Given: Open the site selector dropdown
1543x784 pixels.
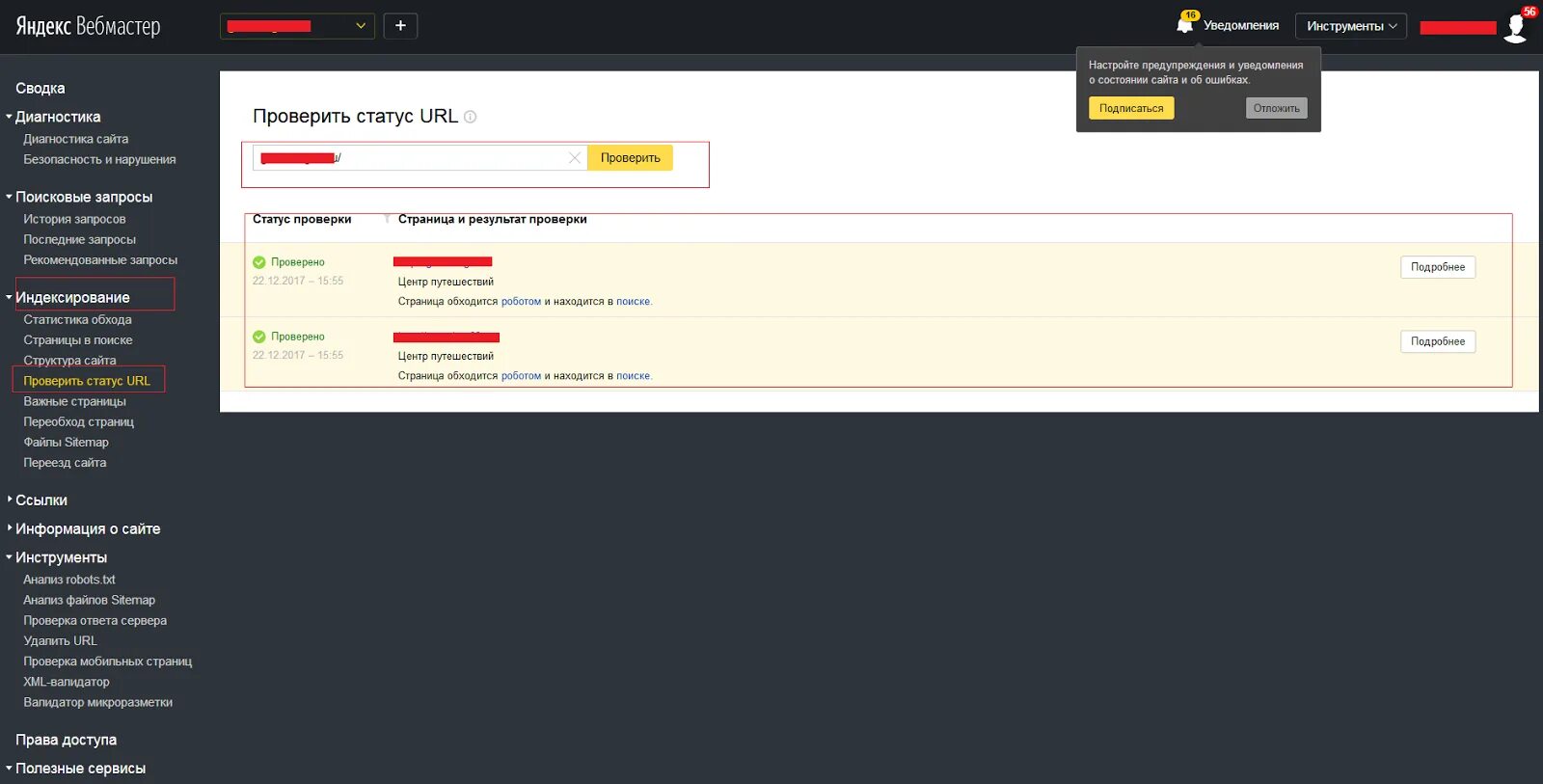Looking at the screenshot, I should [297, 26].
